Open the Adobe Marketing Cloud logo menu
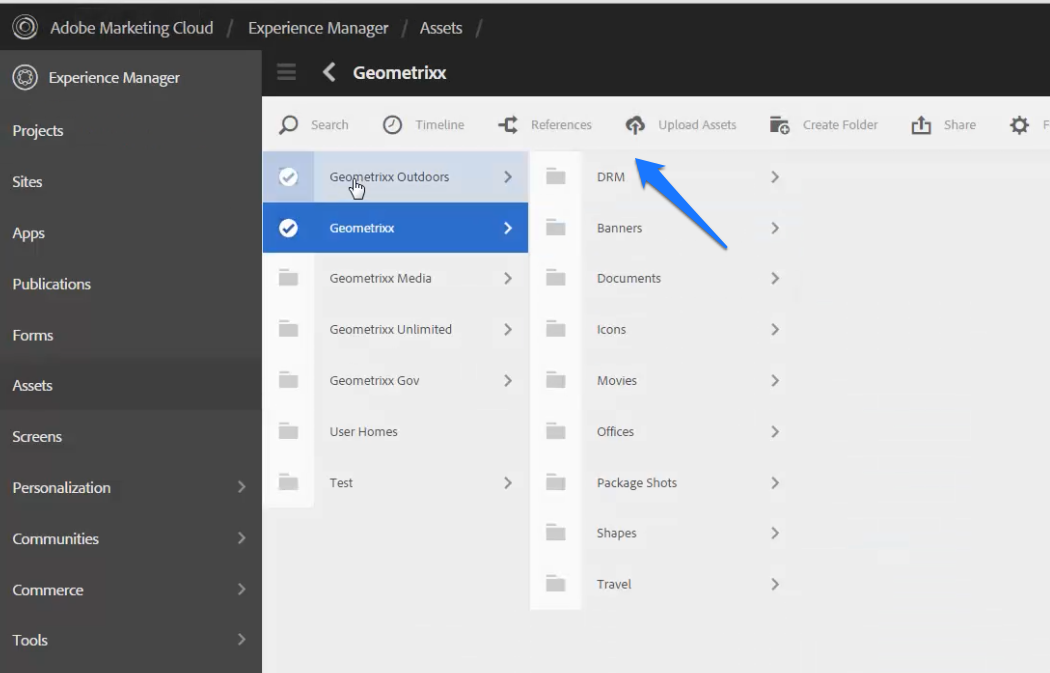 tap(25, 27)
